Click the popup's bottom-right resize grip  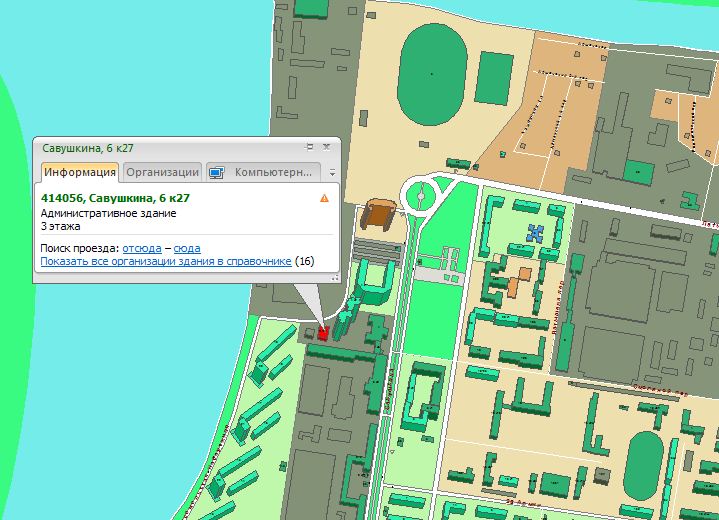coord(334,279)
